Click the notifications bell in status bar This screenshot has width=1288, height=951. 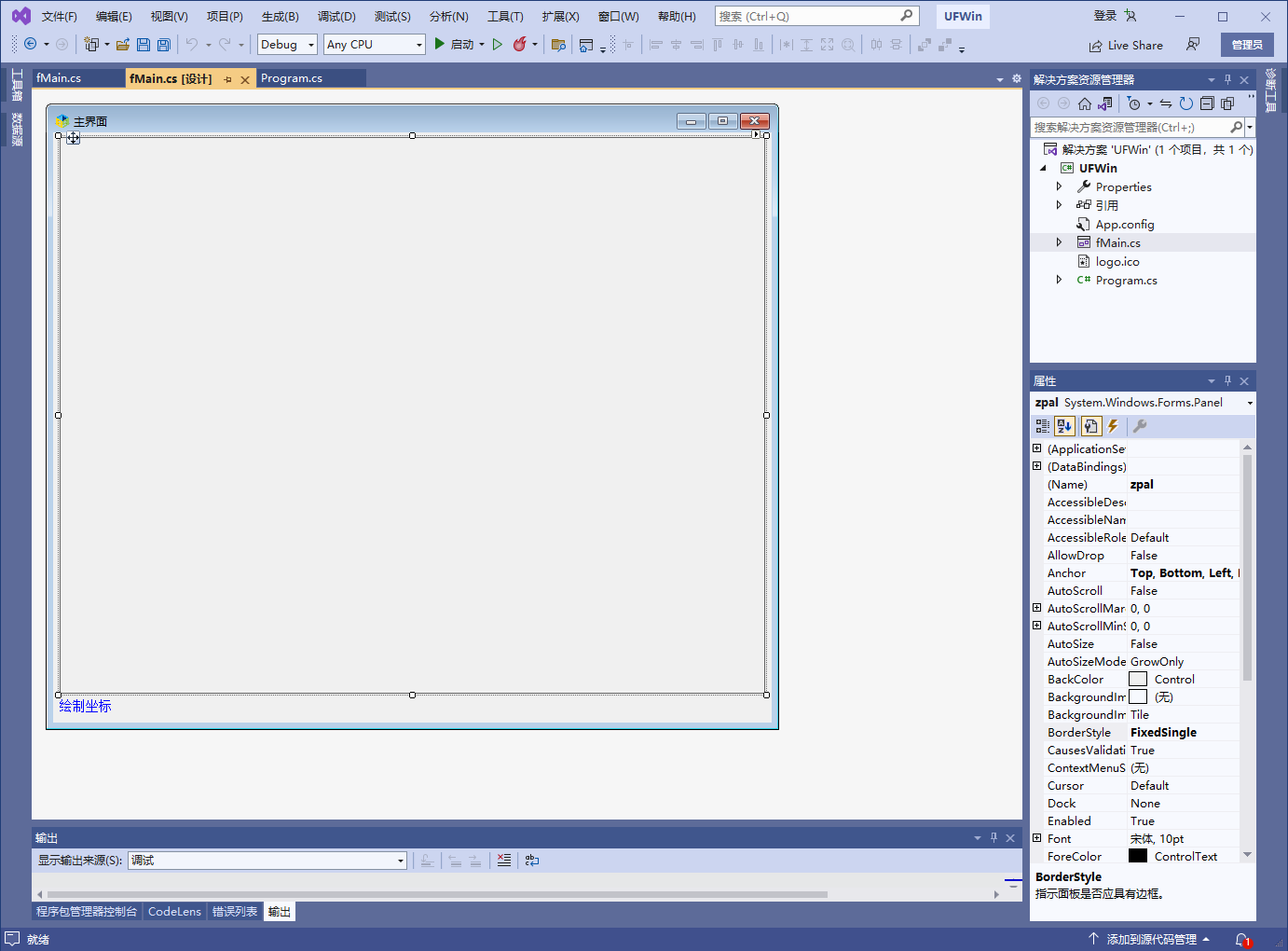[x=1242, y=940]
